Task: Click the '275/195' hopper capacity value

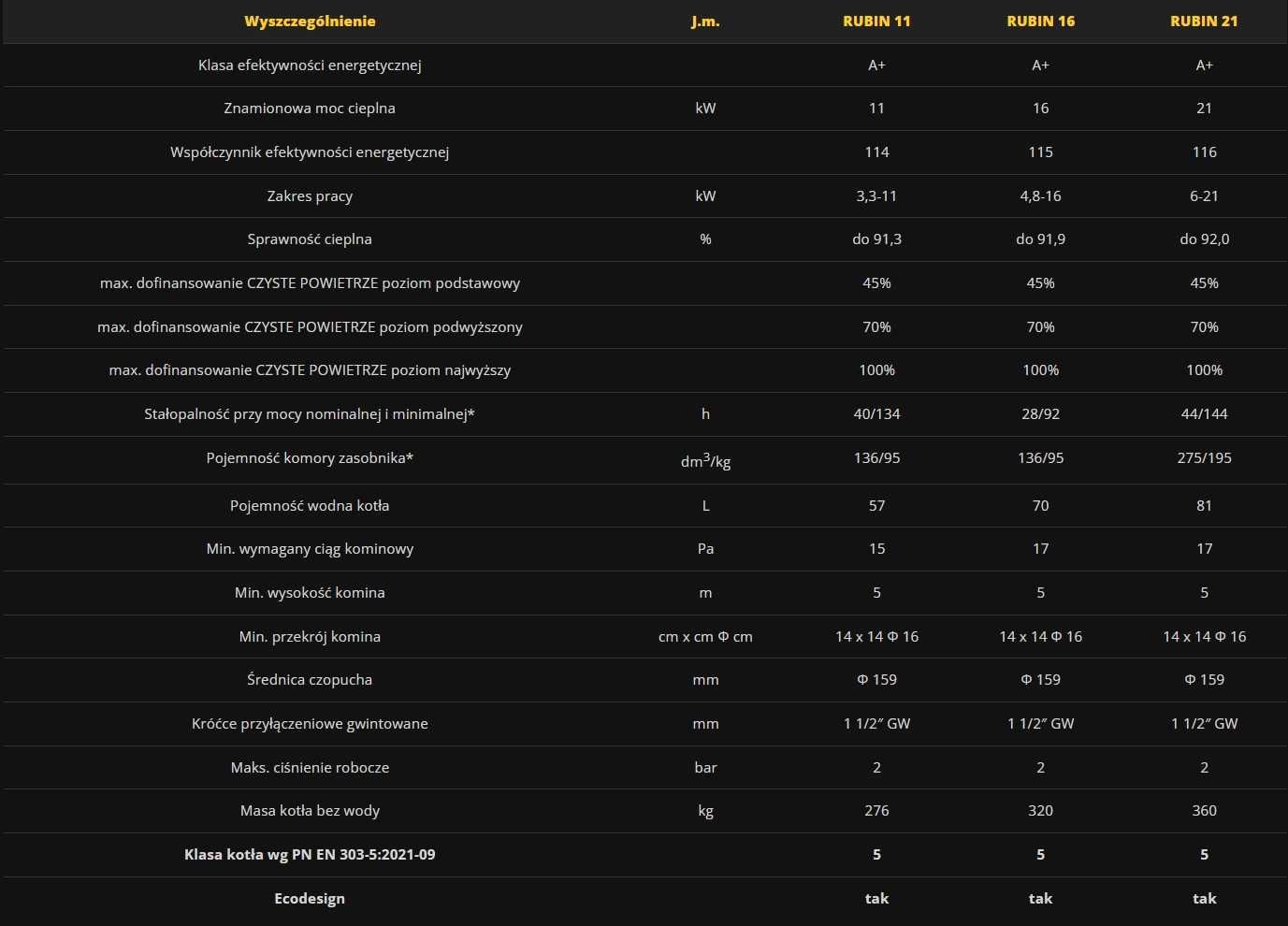Action: 1204,458
